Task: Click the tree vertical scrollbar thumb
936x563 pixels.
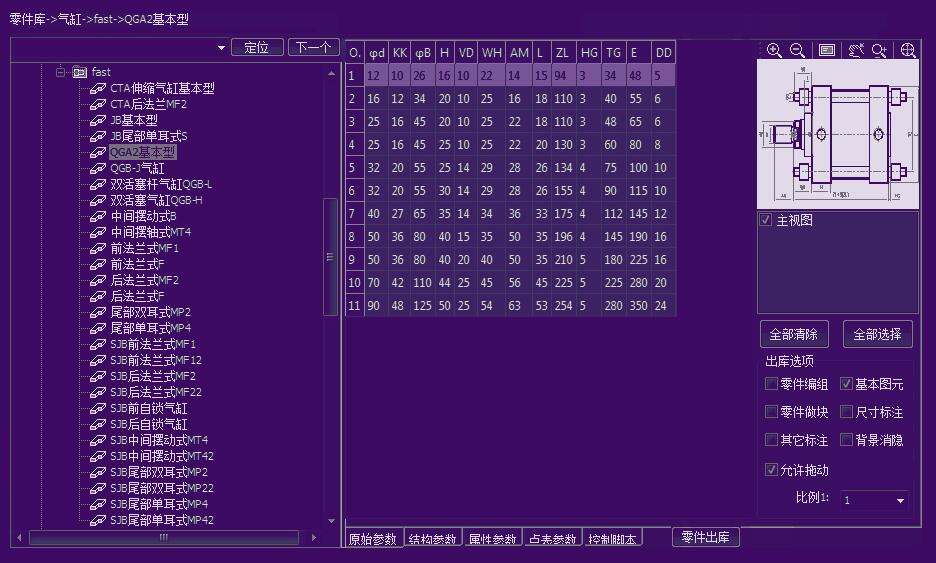Action: coord(330,257)
